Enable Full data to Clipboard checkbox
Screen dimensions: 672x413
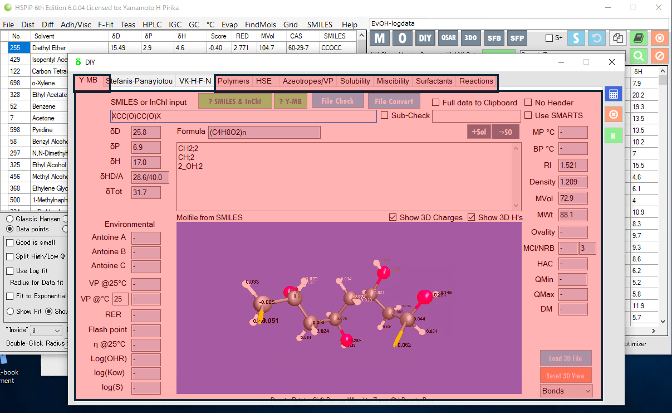coord(436,102)
